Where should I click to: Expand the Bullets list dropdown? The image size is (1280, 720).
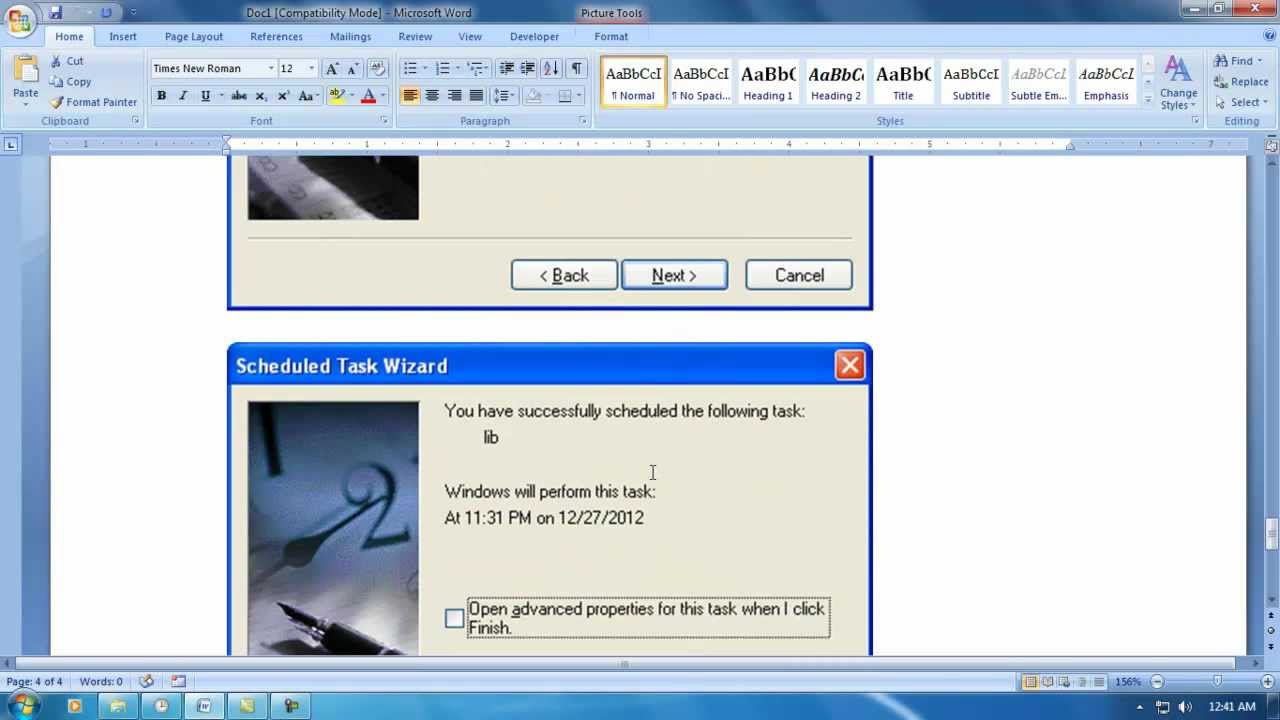(x=425, y=68)
